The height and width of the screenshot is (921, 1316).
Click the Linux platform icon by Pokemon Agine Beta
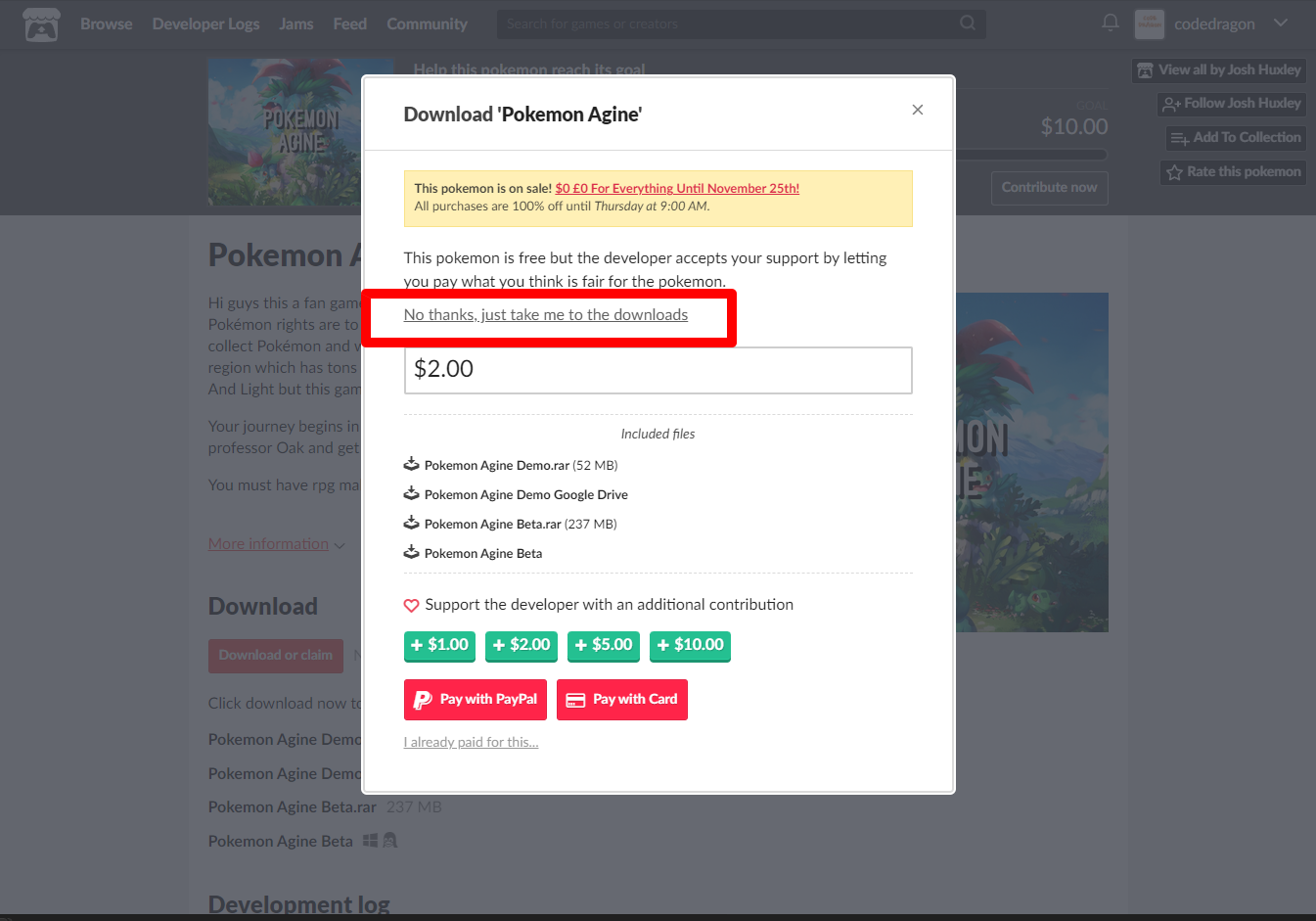tap(390, 840)
